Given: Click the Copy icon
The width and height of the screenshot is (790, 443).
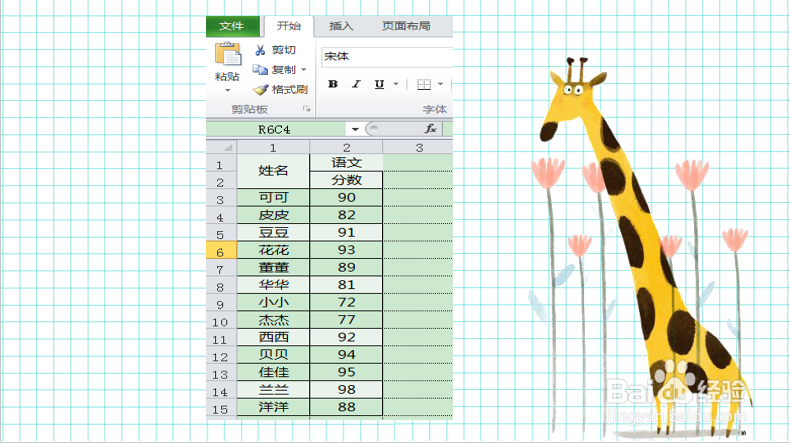Looking at the screenshot, I should [260, 70].
